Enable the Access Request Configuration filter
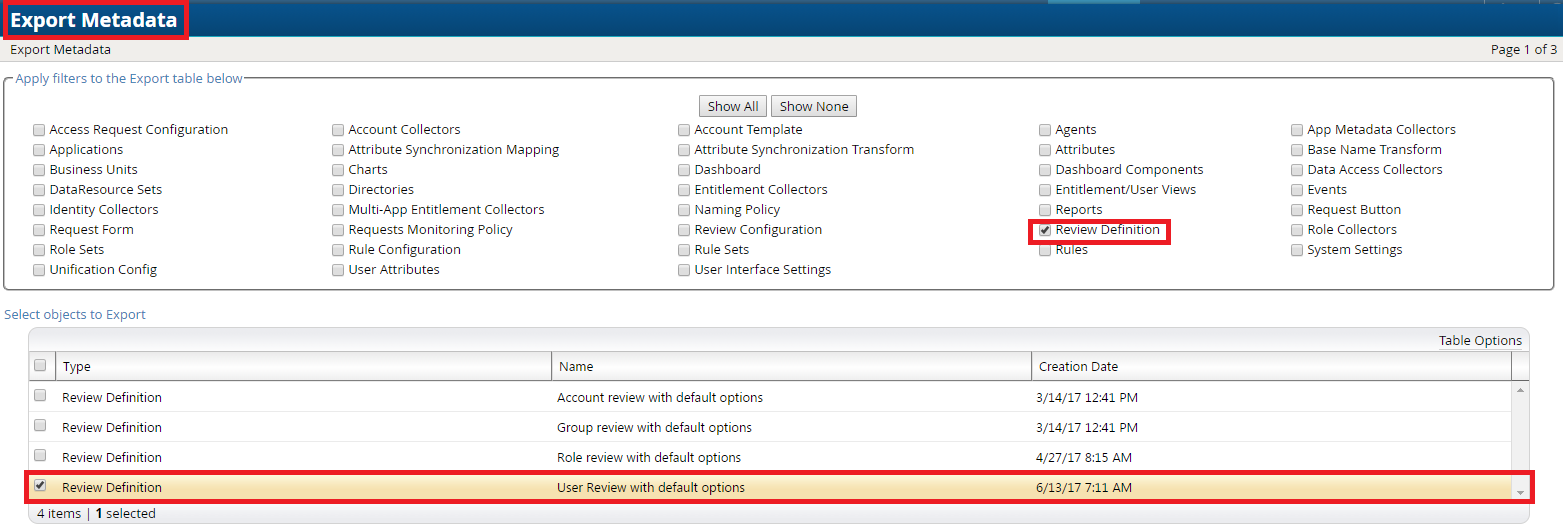Screen dimensions: 1563x528 click(x=39, y=130)
